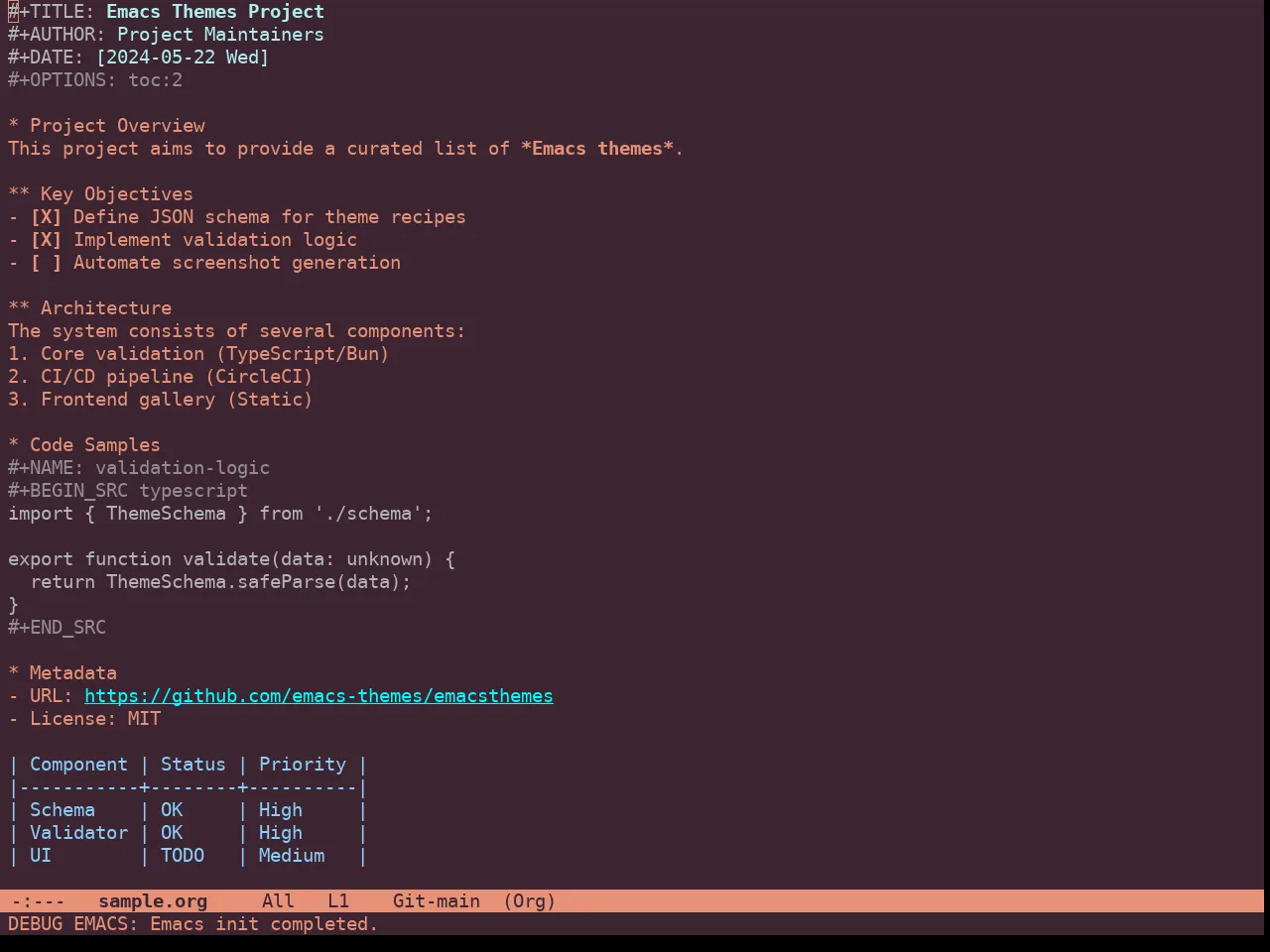
Task: Click the 'import { ThemeSchema }' code line
Action: point(220,514)
